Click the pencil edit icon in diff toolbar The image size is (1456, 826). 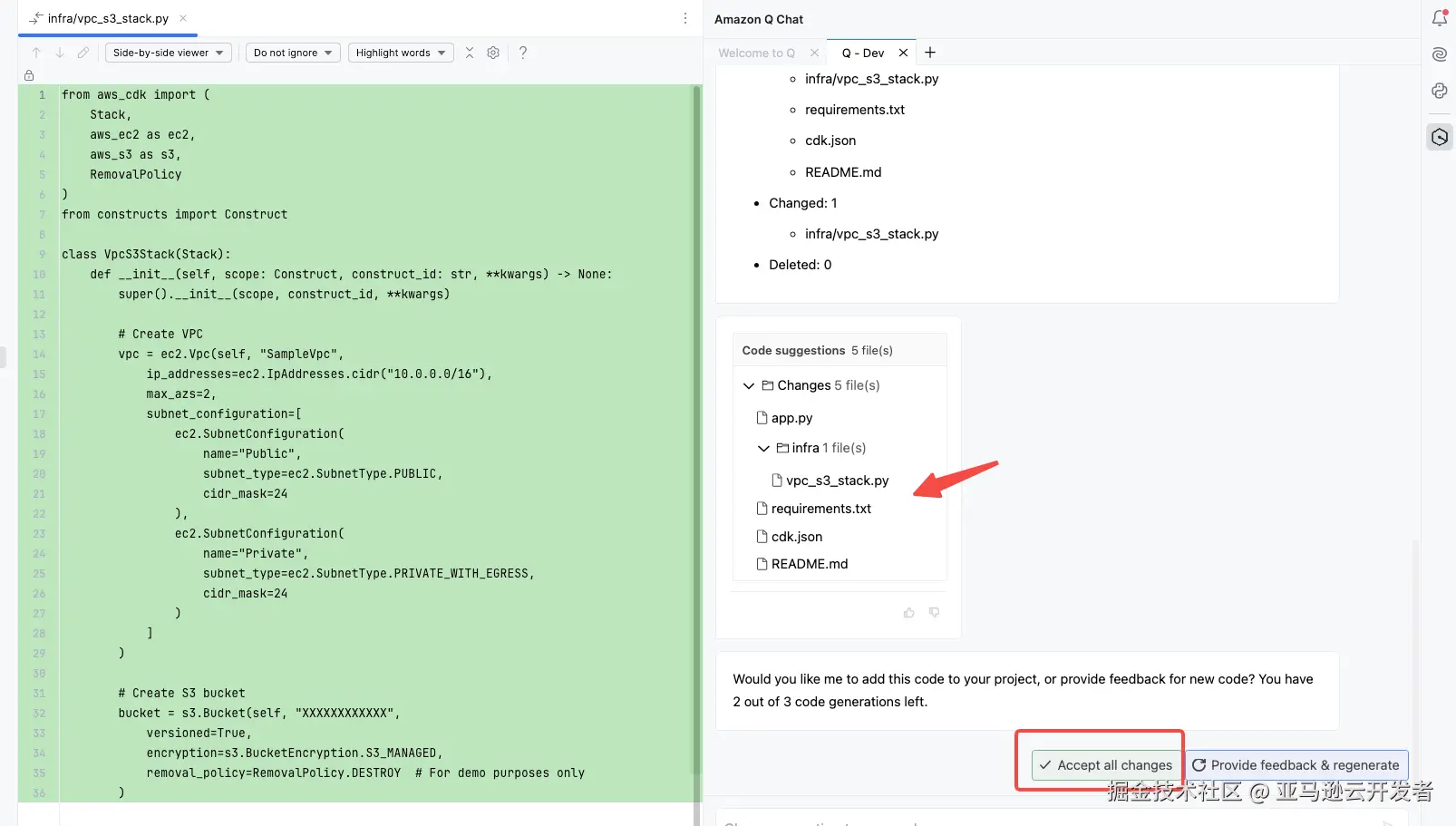[83, 53]
